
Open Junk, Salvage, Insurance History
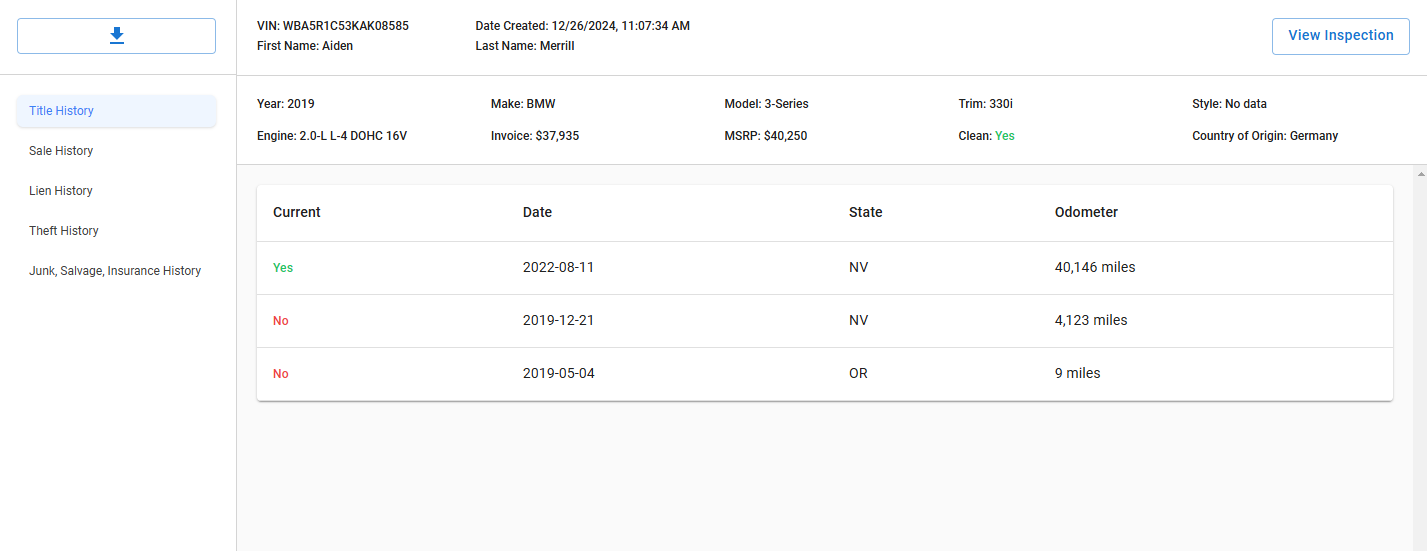pos(116,271)
